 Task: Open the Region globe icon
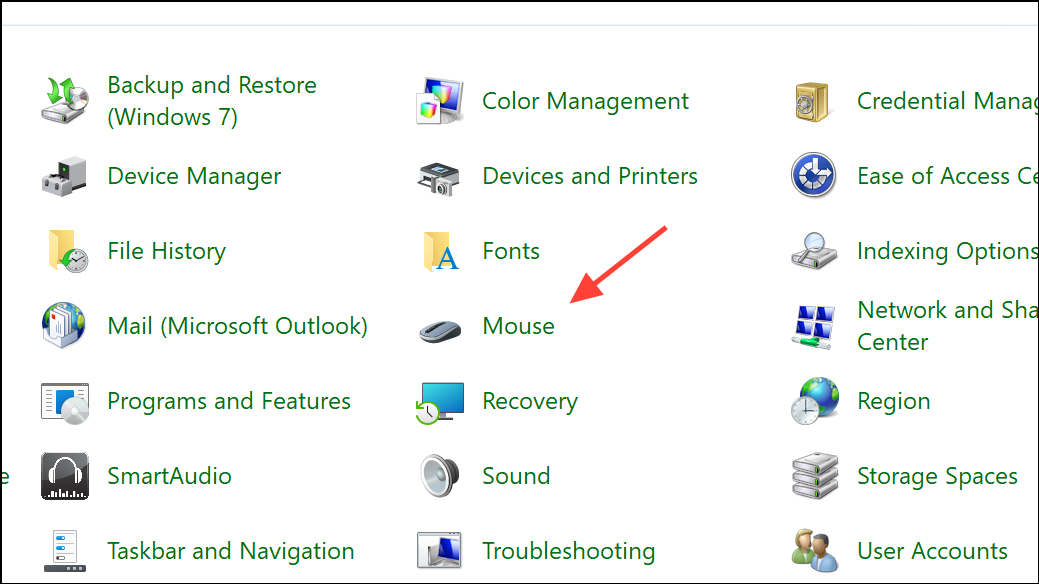pyautogui.click(x=813, y=400)
